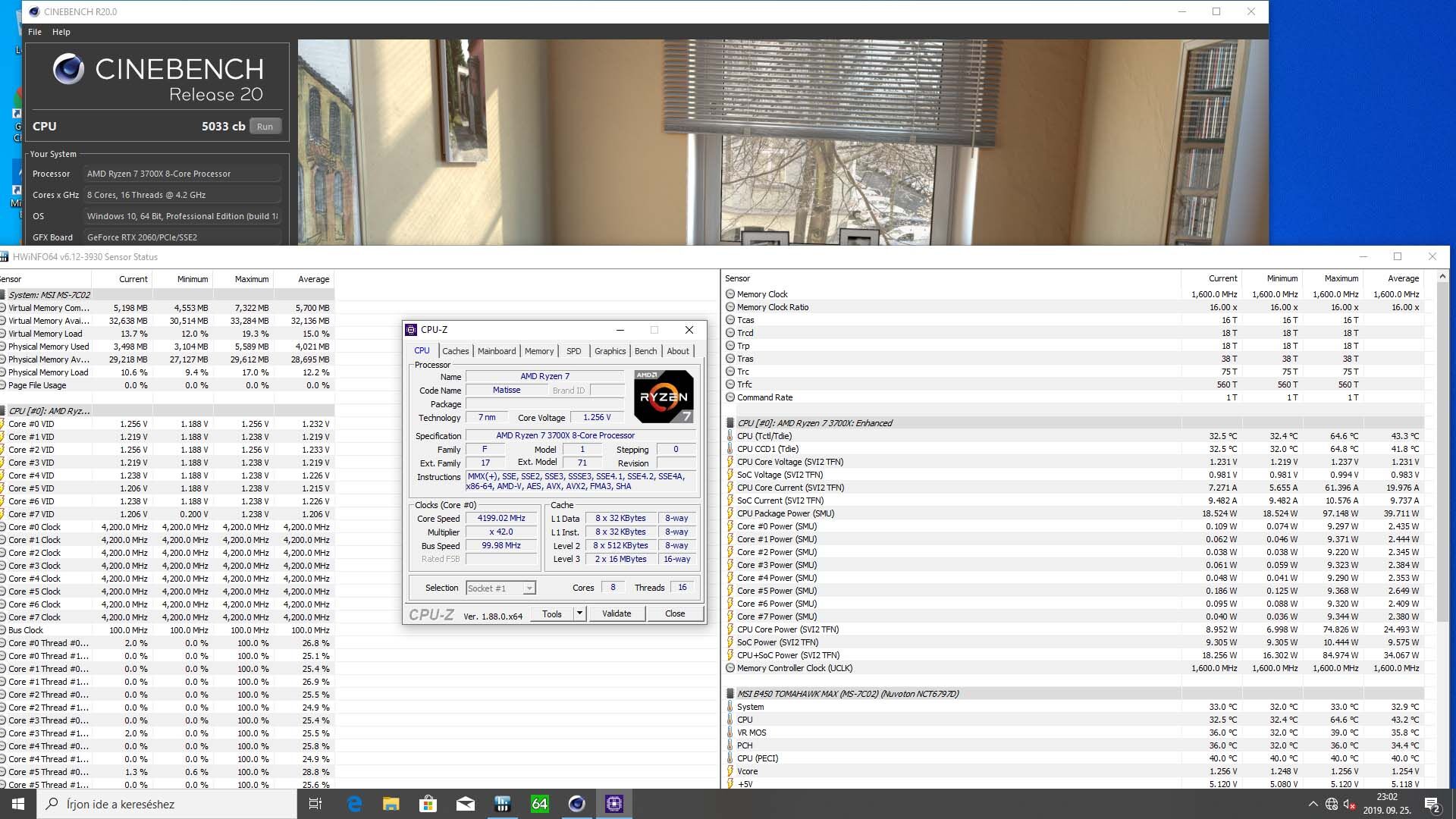This screenshot has height=819, width=1456.
Task: Open the HWiNFO taskbar icon
Action: (502, 804)
